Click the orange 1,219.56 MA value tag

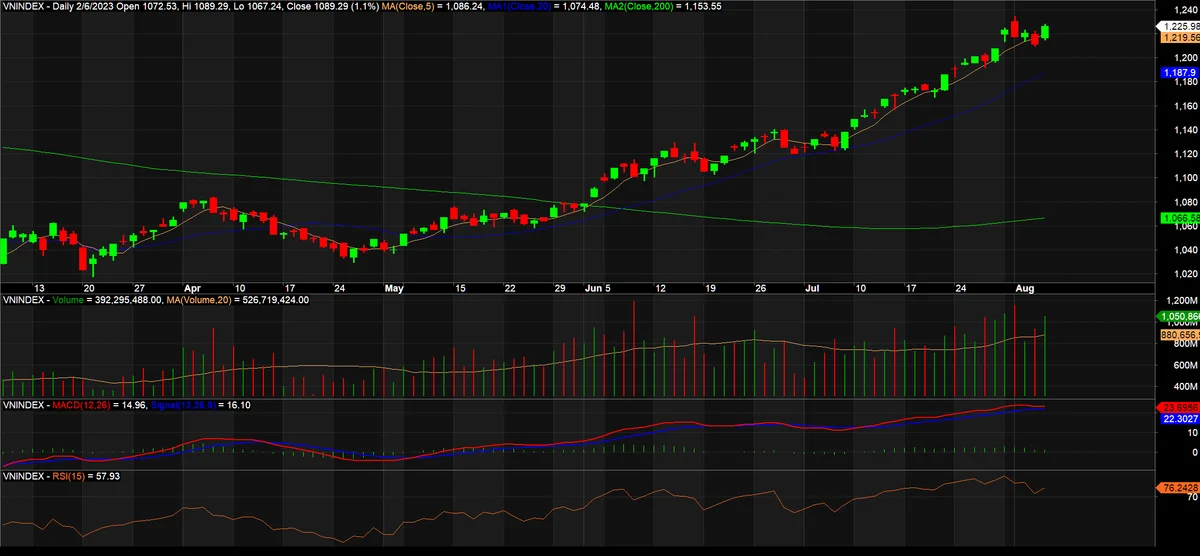1179,37
